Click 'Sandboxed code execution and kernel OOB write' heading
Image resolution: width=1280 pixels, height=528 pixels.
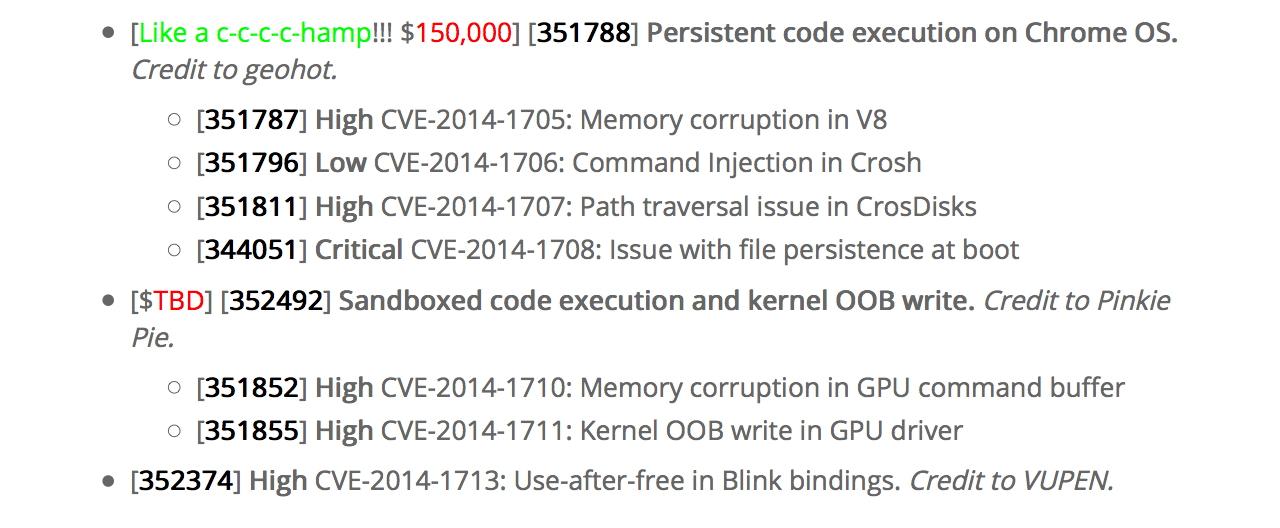coord(657,301)
